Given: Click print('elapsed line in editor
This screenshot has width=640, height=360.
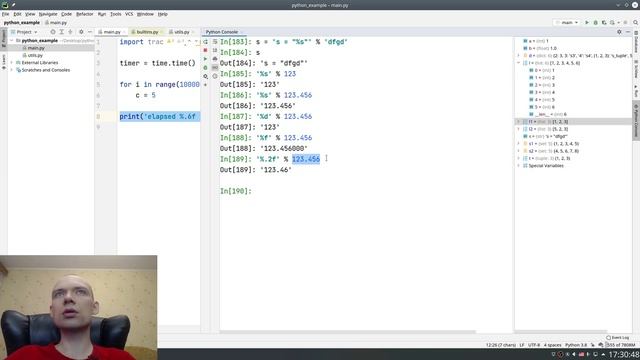Looking at the screenshot, I should click(x=159, y=117).
